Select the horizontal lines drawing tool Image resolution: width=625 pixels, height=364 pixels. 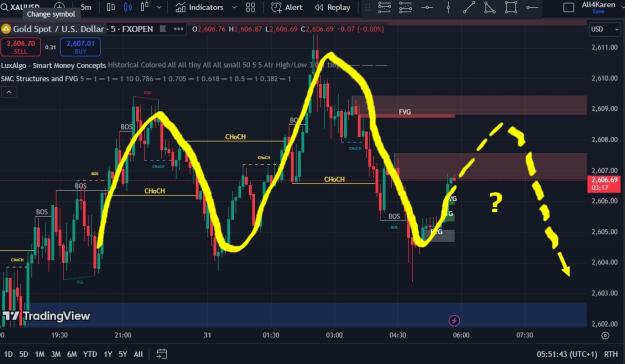pyautogui.click(x=384, y=7)
